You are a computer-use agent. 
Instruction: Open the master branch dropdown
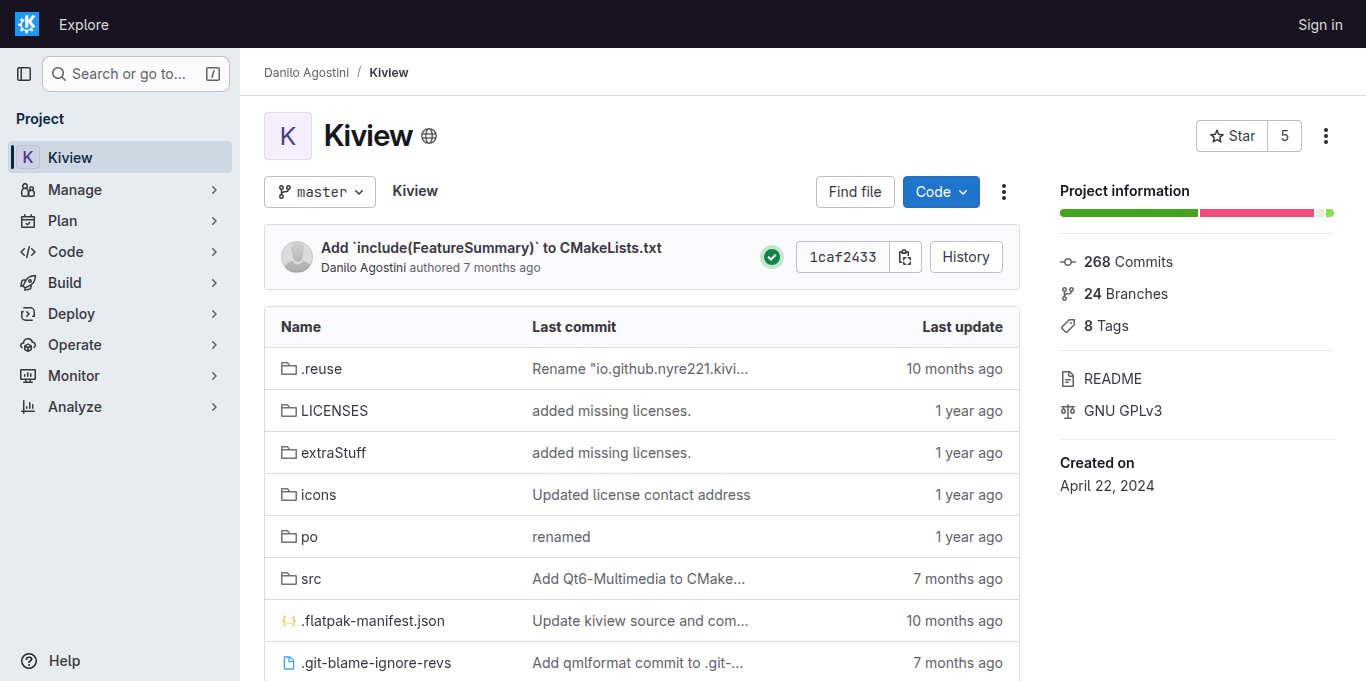pos(320,192)
